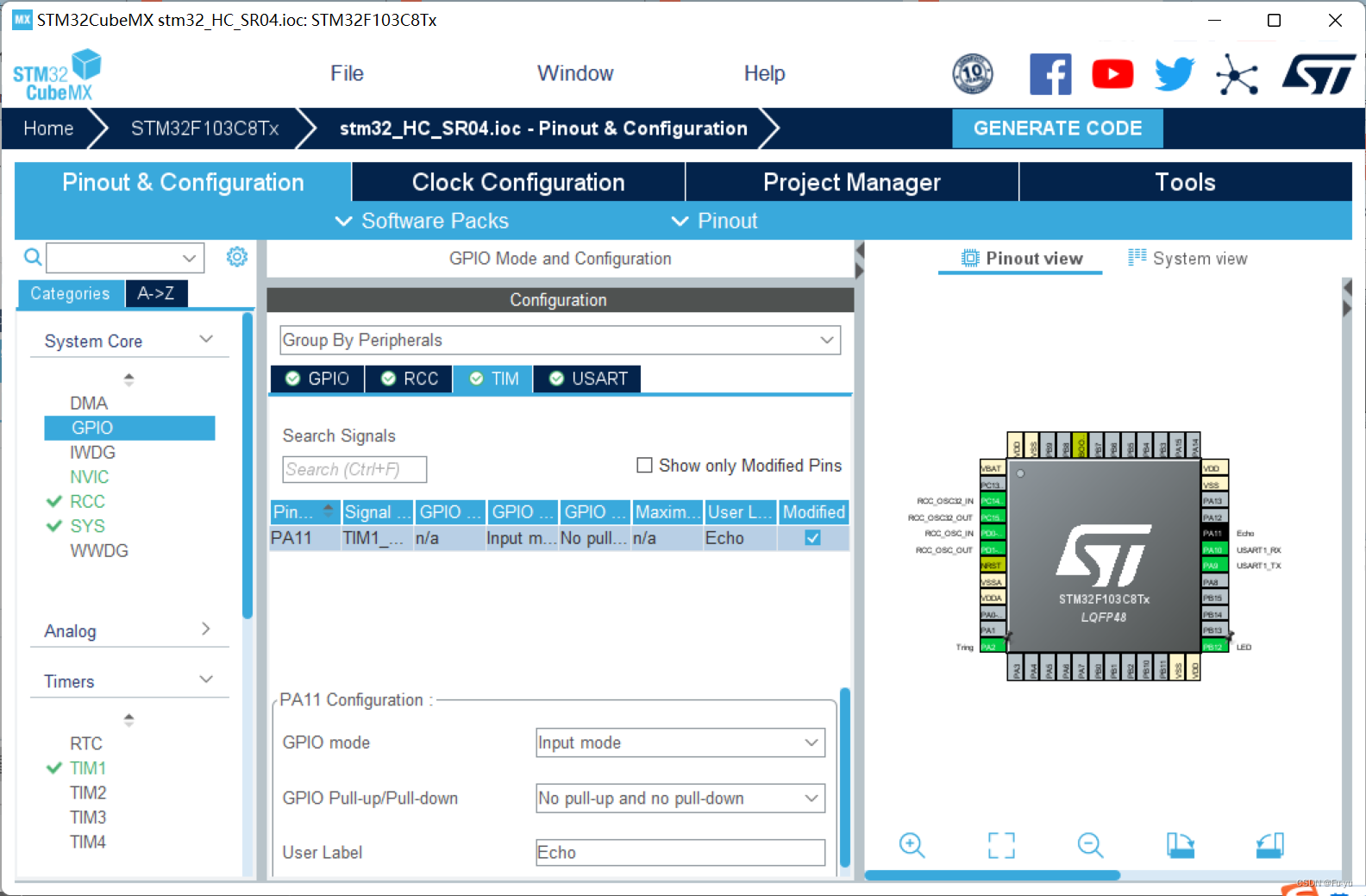Switch to Tools tab

(1186, 182)
